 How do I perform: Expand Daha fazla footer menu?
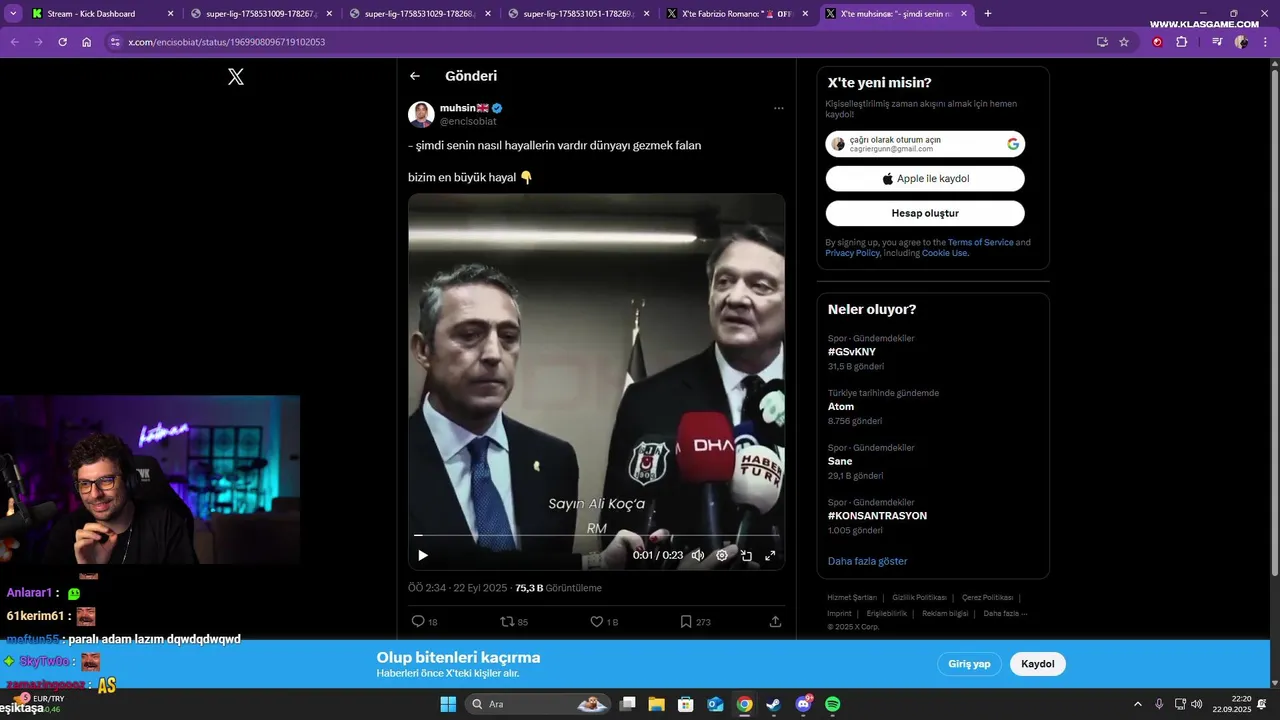tap(1005, 613)
